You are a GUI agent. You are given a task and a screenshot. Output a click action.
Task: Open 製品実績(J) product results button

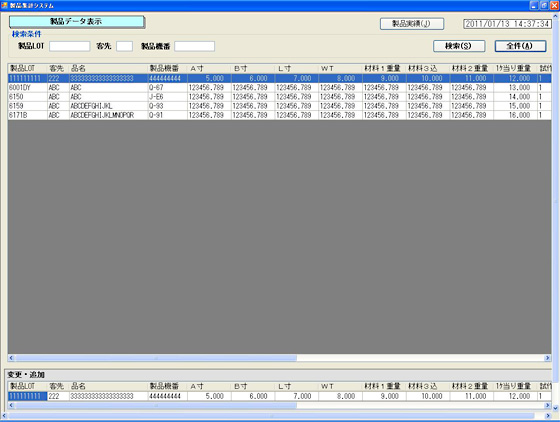(x=412, y=24)
